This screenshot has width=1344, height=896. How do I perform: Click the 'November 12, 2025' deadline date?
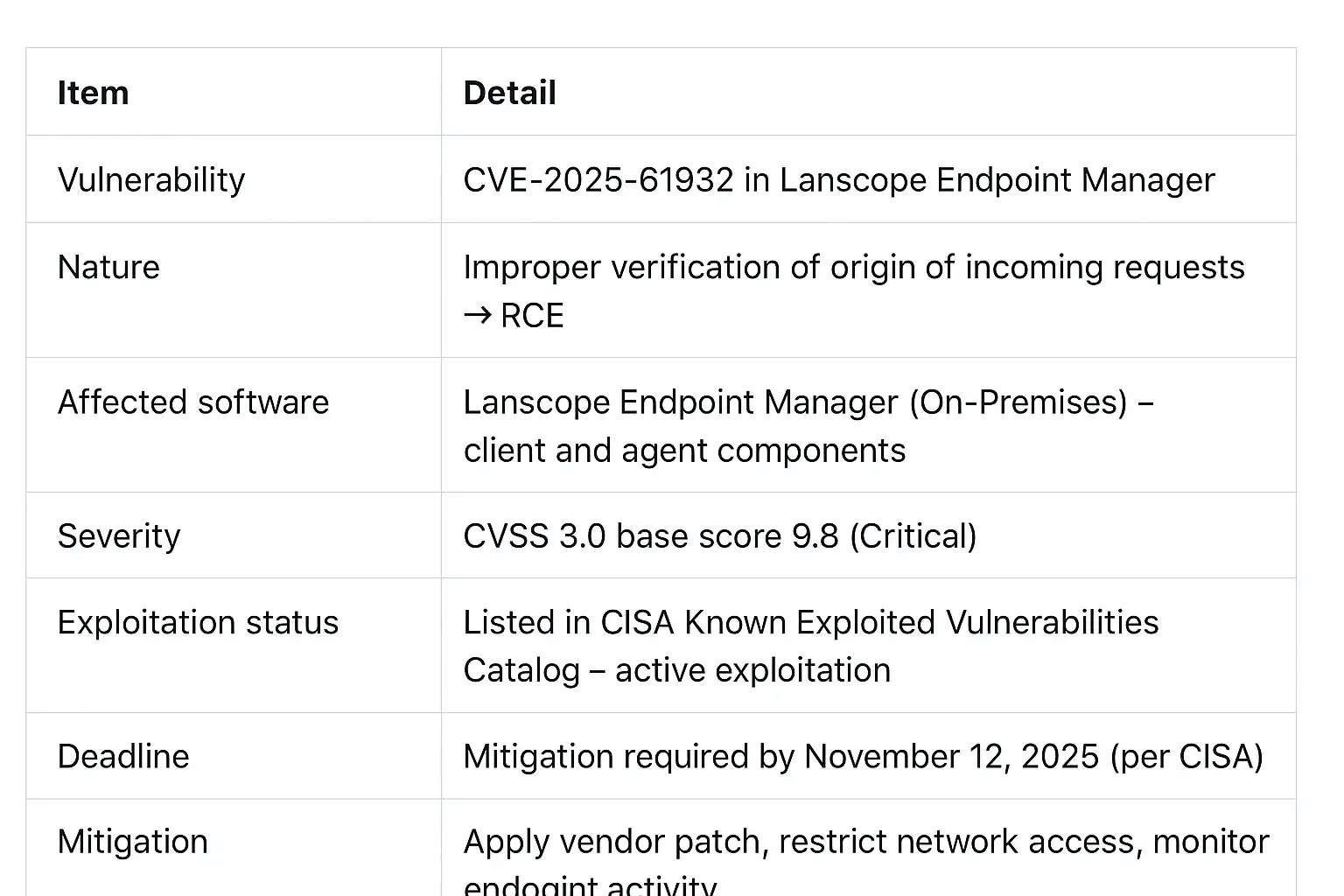point(951,757)
